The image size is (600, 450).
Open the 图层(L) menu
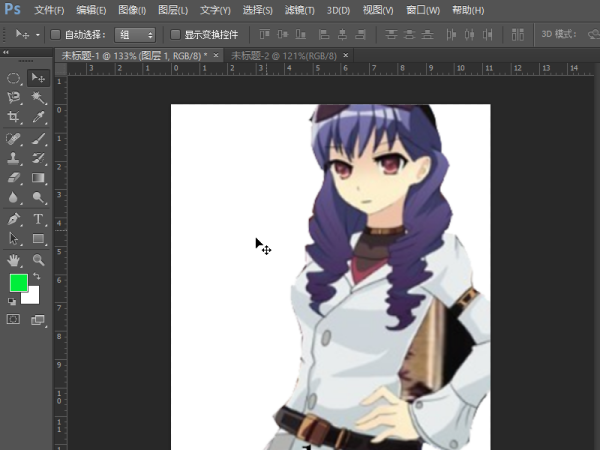tap(173, 10)
